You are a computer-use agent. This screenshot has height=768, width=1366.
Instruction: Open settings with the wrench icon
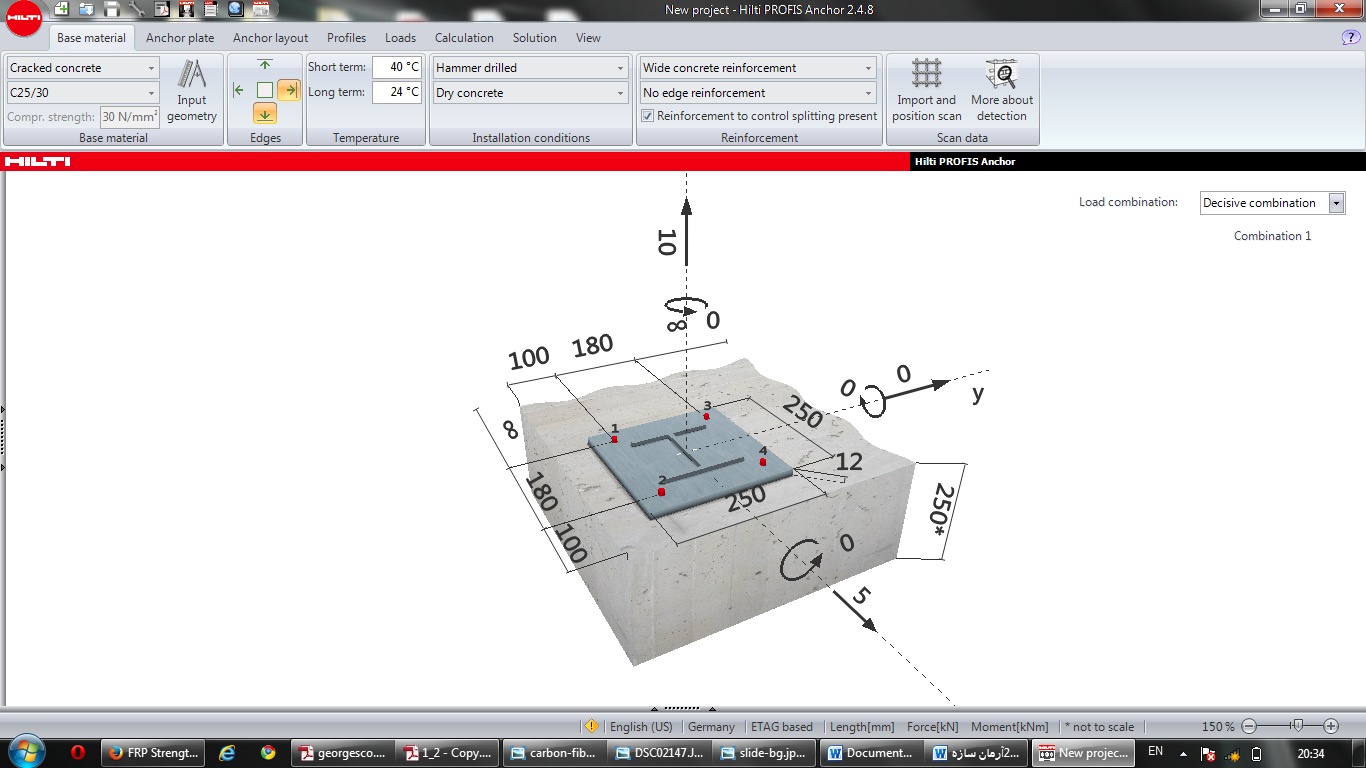pos(137,9)
